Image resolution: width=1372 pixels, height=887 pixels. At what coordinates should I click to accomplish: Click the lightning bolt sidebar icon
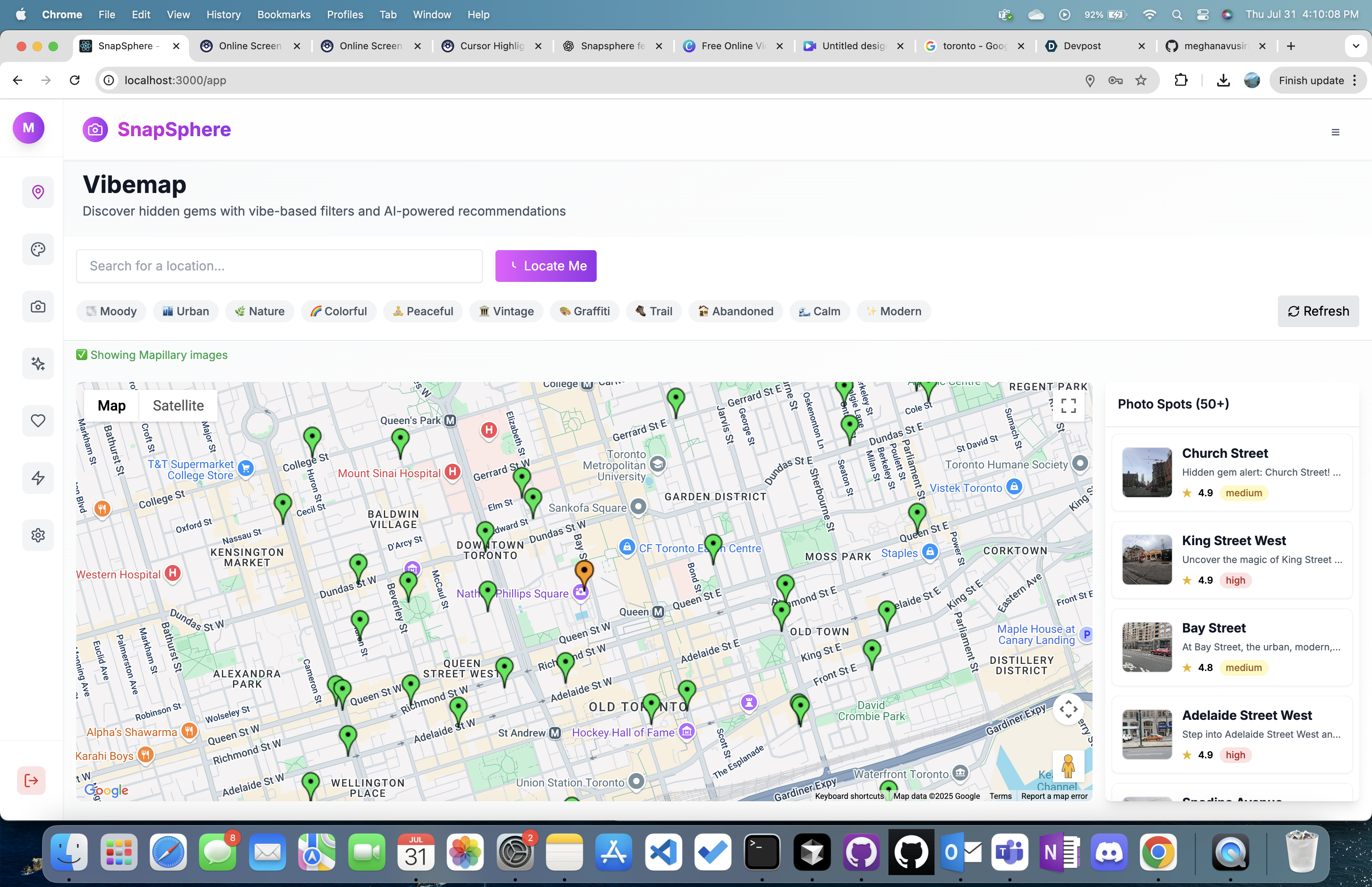pos(38,478)
